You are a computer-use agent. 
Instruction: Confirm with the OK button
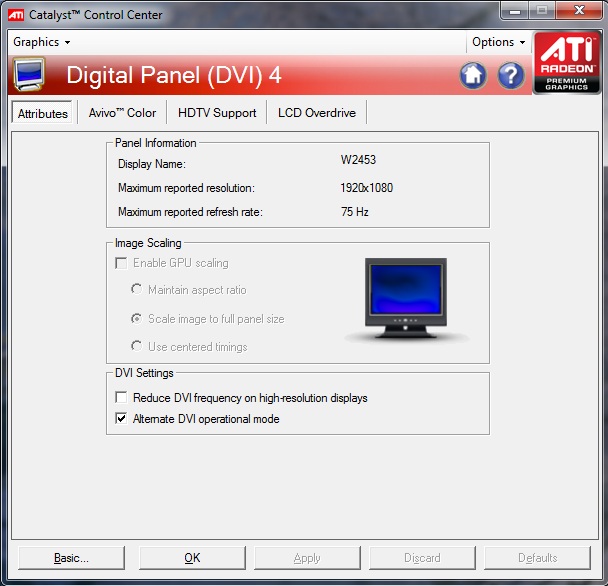coord(192,558)
